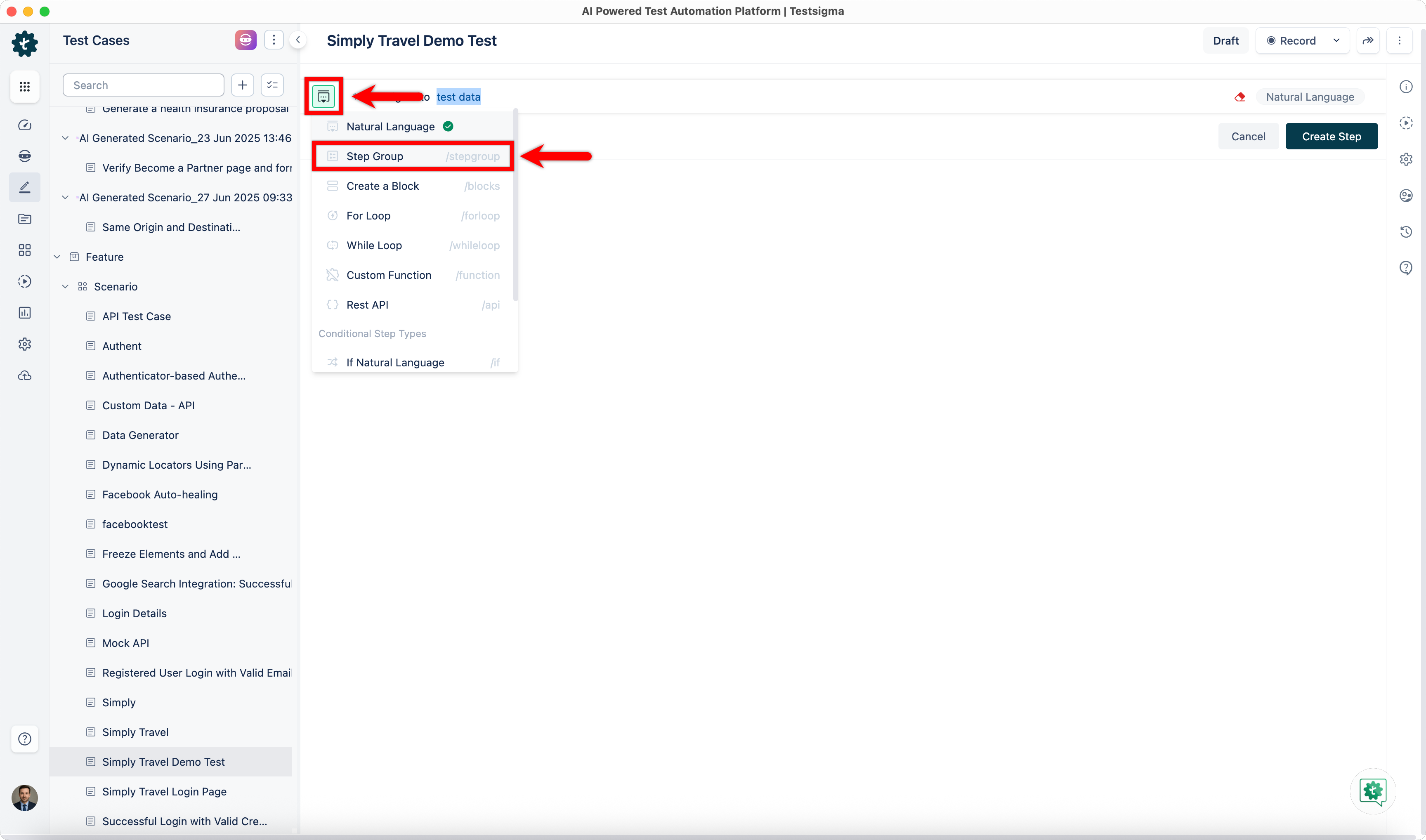Viewport: 1426px width, 840px height.
Task: Click the pink AI copilot icon
Action: (x=246, y=40)
